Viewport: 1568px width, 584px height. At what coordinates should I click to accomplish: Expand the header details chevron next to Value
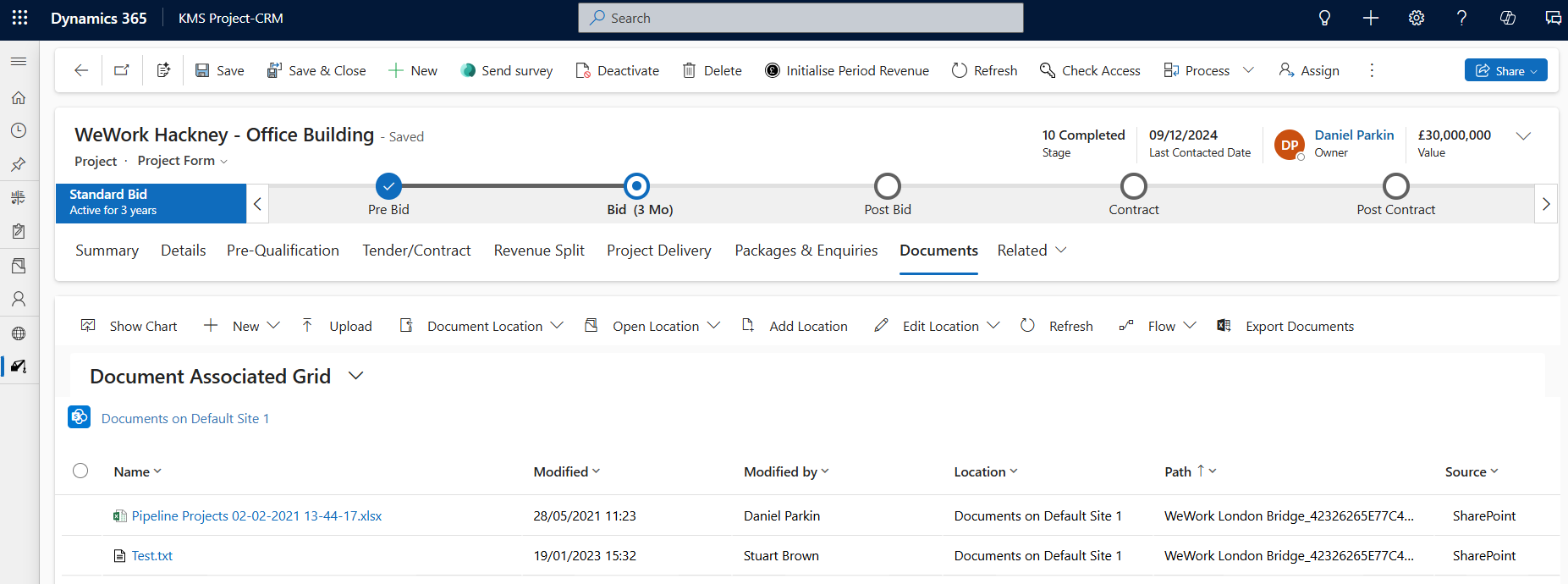(1523, 135)
